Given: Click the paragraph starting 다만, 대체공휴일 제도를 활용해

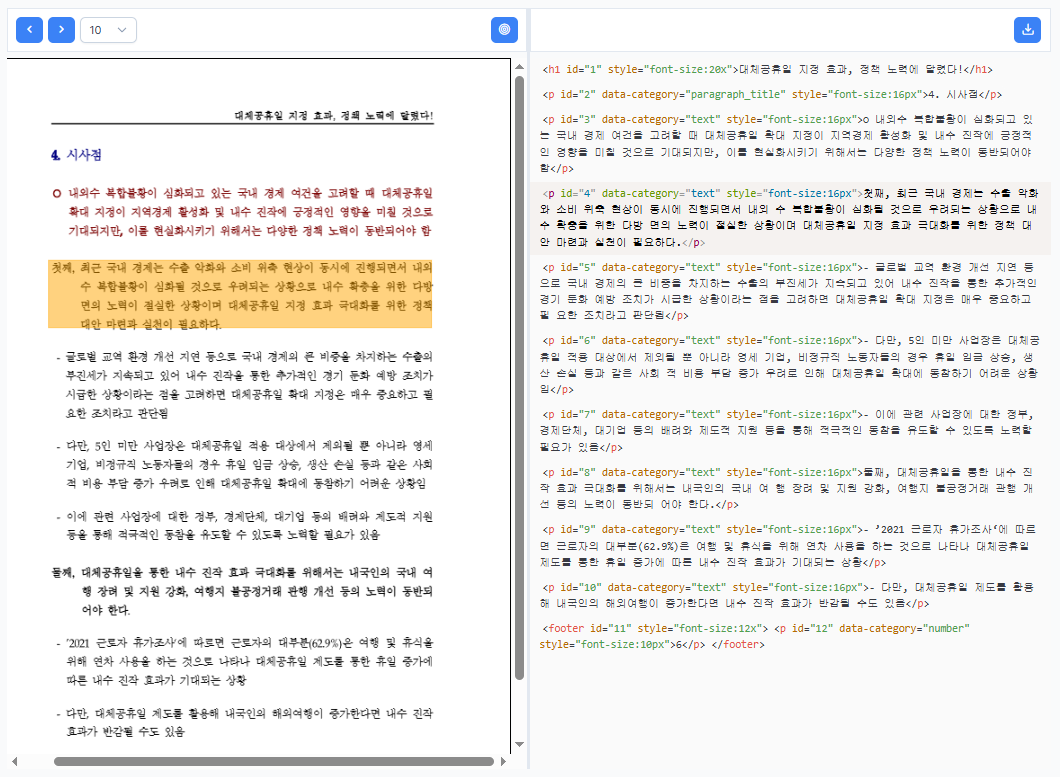Looking at the screenshot, I should tap(245, 722).
